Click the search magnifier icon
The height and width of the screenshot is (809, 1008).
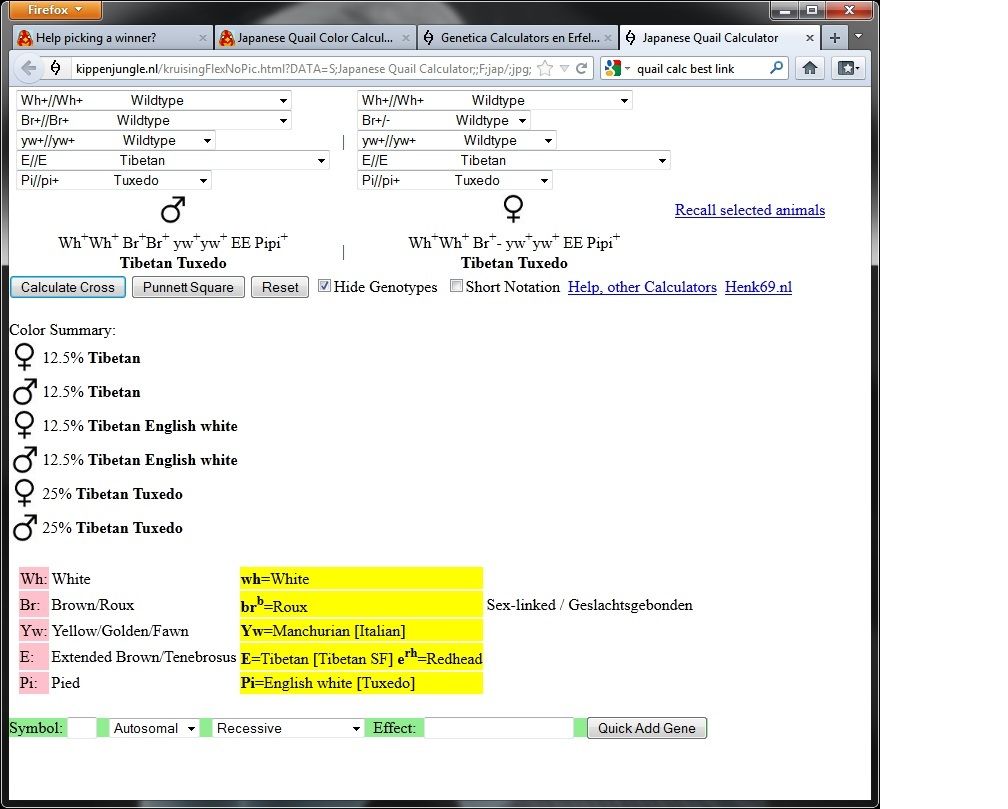pyautogui.click(x=777, y=68)
